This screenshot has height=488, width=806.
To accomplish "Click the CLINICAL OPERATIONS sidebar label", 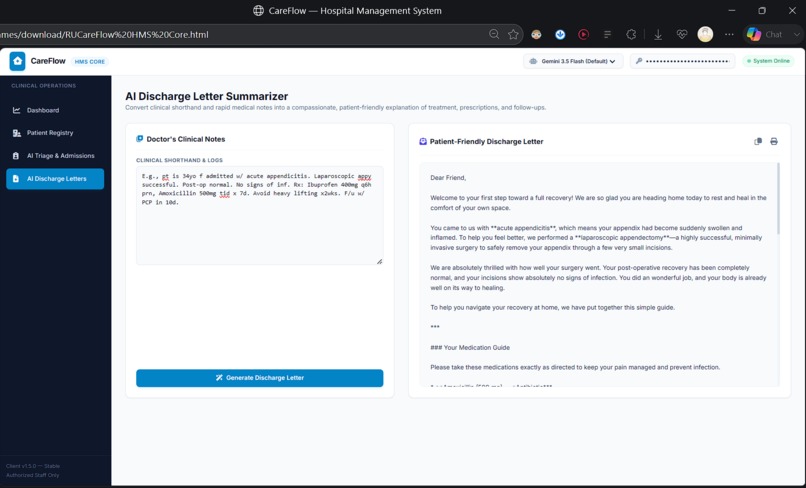I will [x=44, y=86].
